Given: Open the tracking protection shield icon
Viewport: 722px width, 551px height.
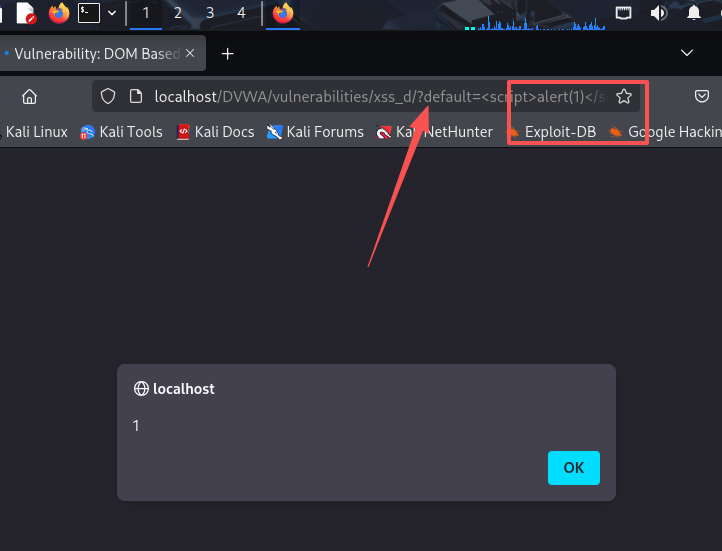Looking at the screenshot, I should 108,96.
